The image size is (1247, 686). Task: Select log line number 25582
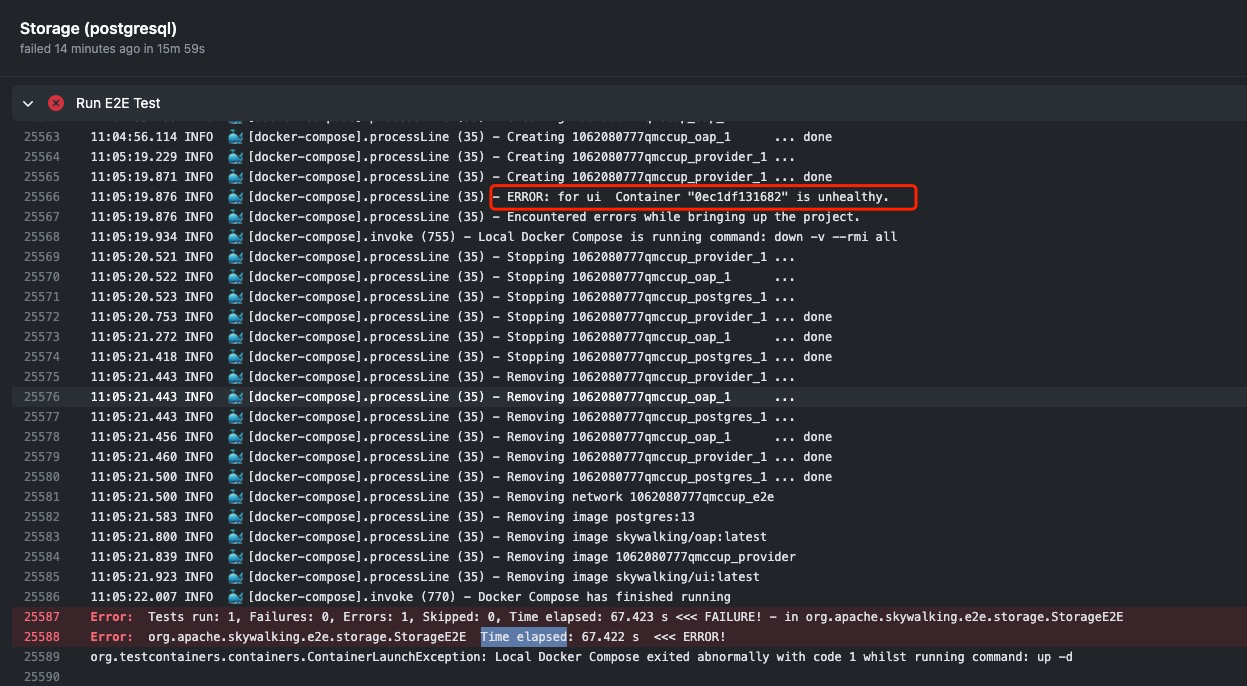click(42, 517)
